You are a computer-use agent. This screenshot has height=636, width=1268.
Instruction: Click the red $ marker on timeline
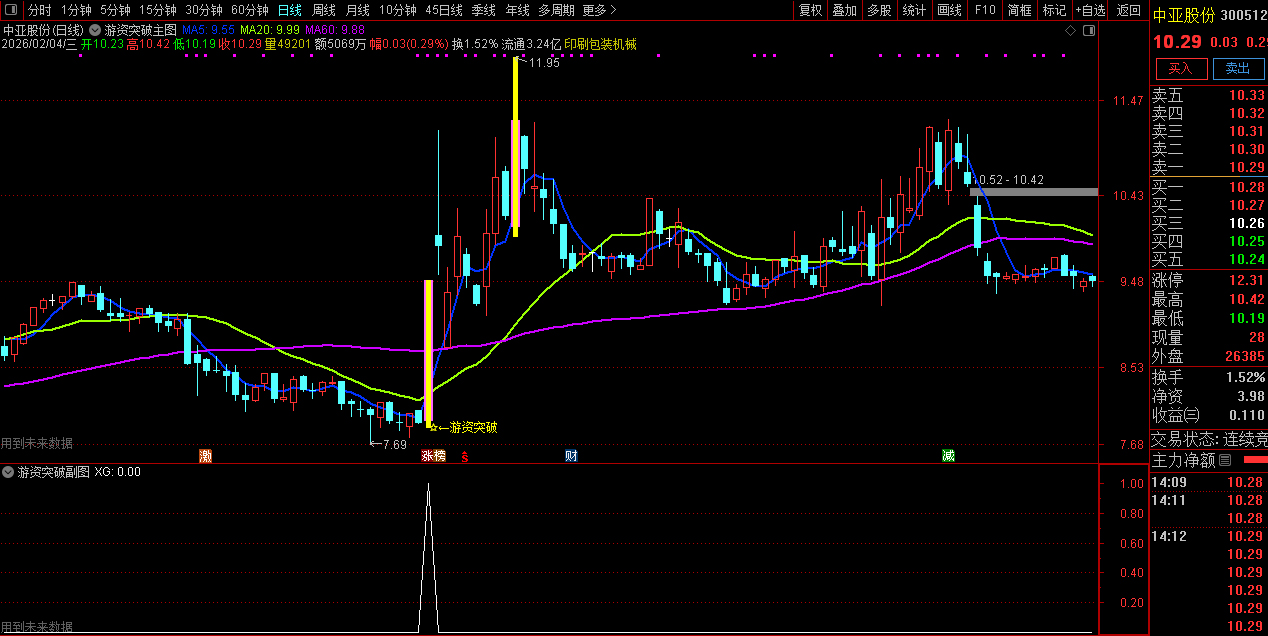(x=464, y=457)
